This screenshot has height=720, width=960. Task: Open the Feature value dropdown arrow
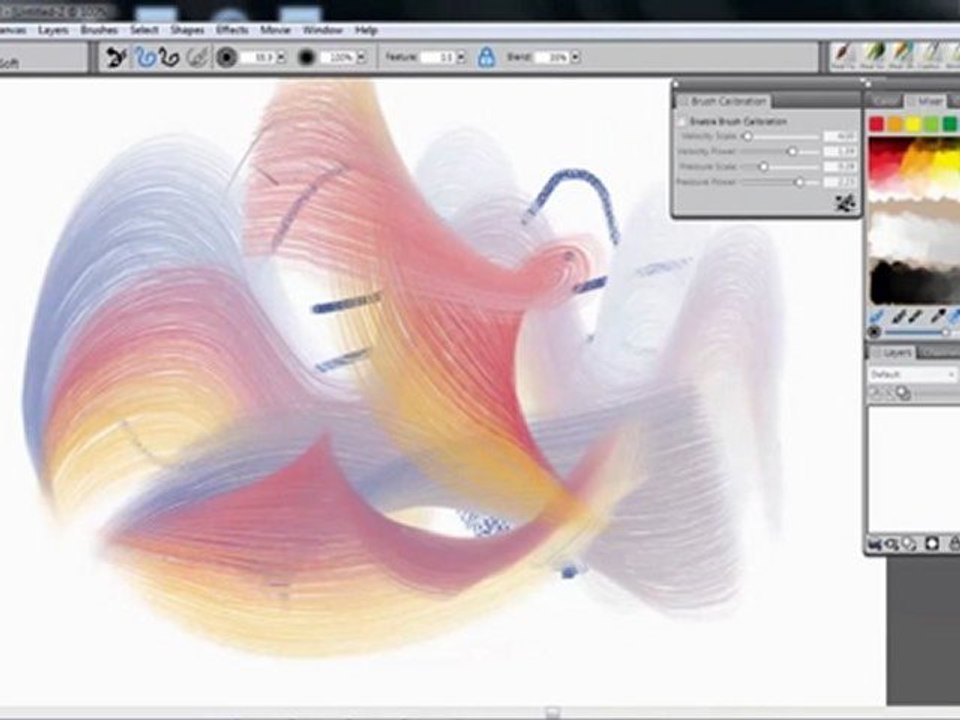[460, 58]
